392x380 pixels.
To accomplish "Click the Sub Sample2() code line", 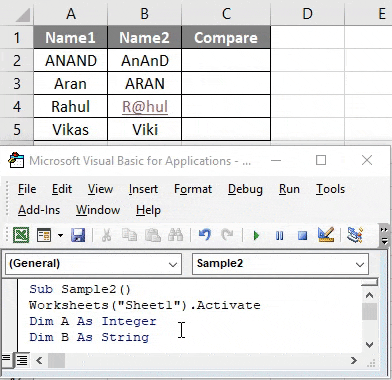I will click(80, 289).
